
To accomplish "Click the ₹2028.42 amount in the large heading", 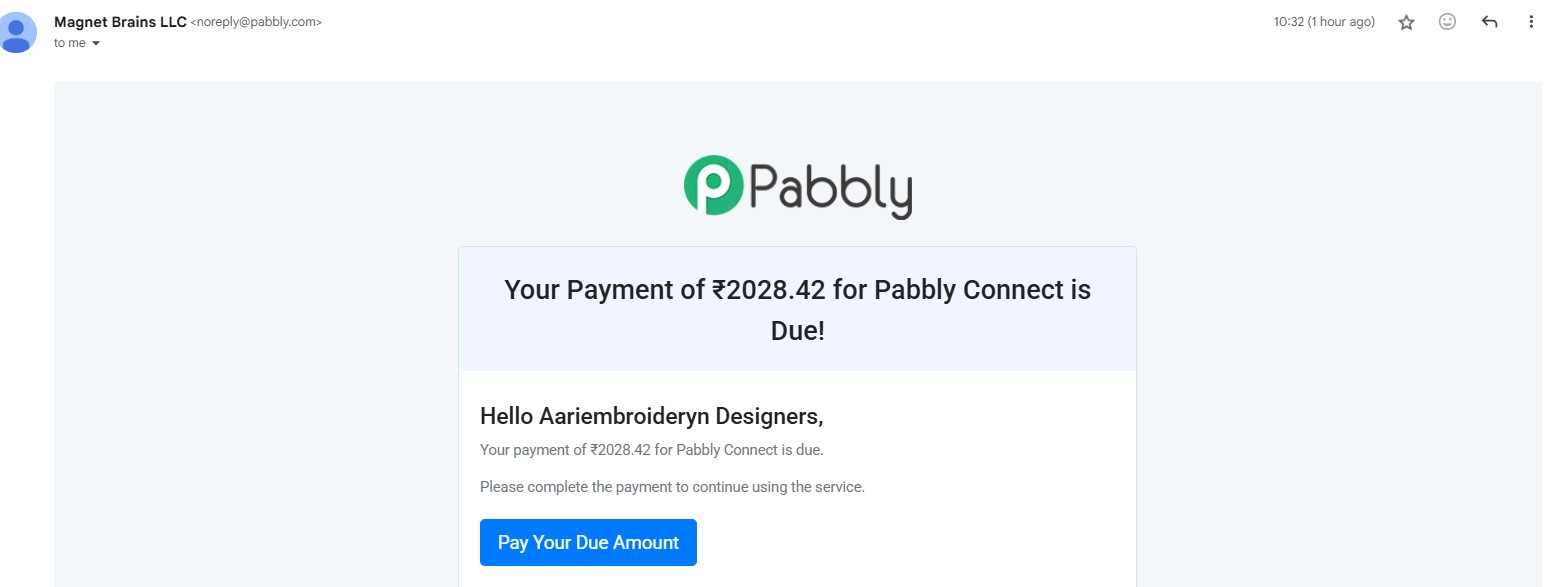I will click(x=768, y=290).
